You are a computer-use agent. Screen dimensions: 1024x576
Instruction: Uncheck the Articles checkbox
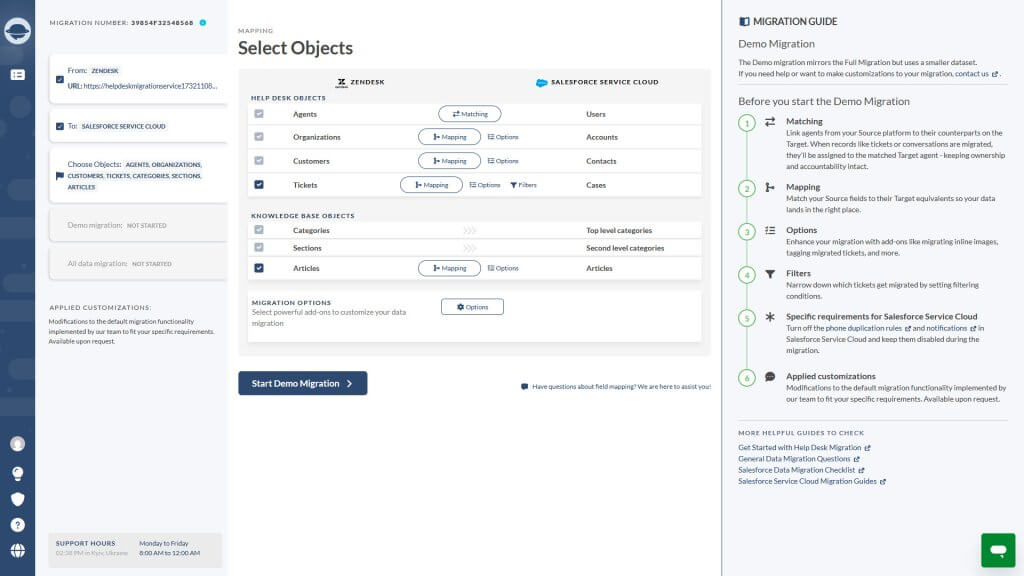coord(259,268)
